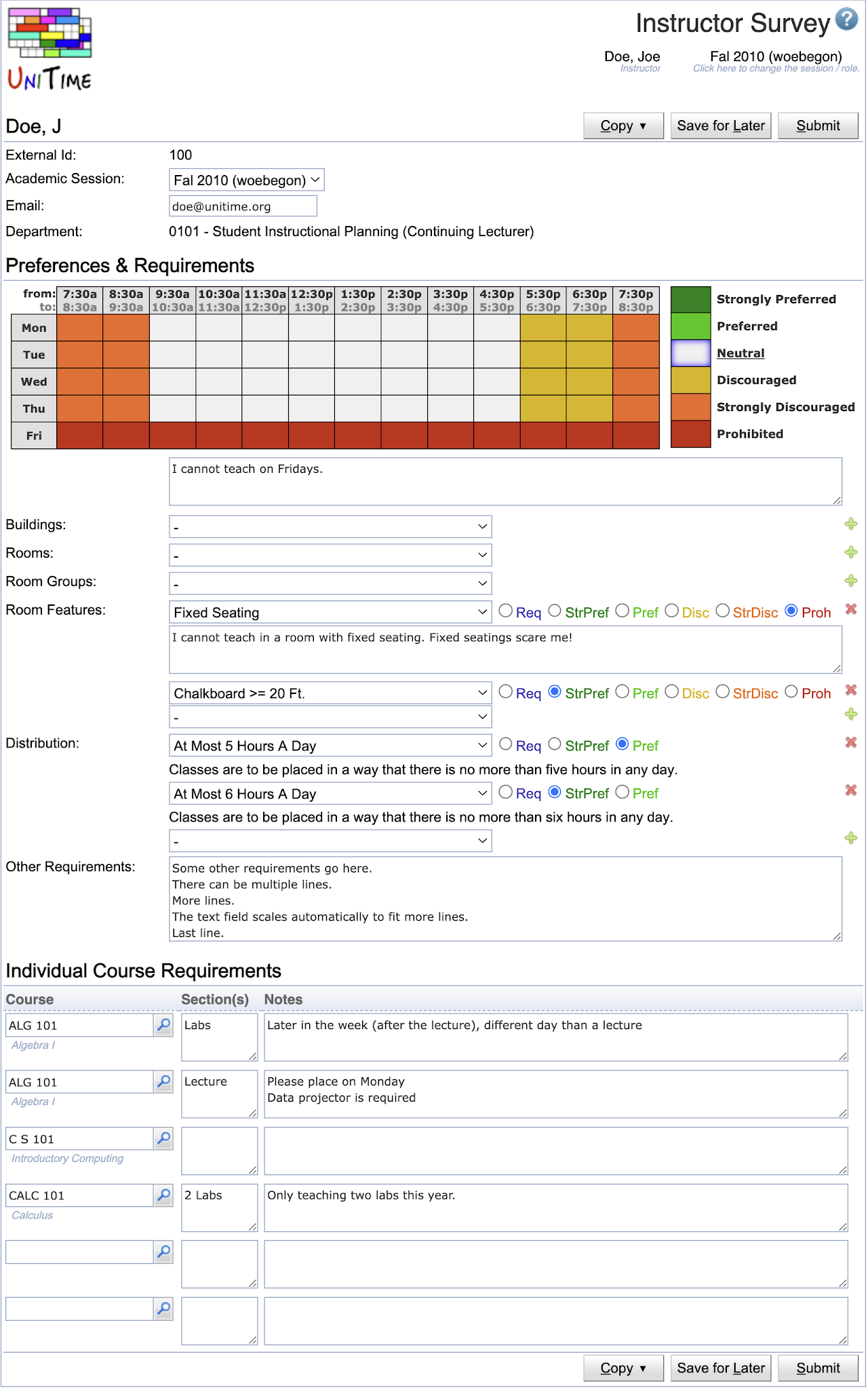Click the Other Requirements text area
Viewport: 868px width, 1388px height.
[506, 899]
